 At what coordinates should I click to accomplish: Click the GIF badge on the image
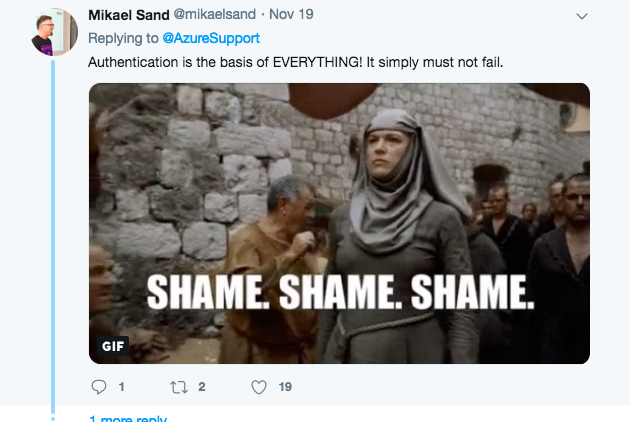114,346
